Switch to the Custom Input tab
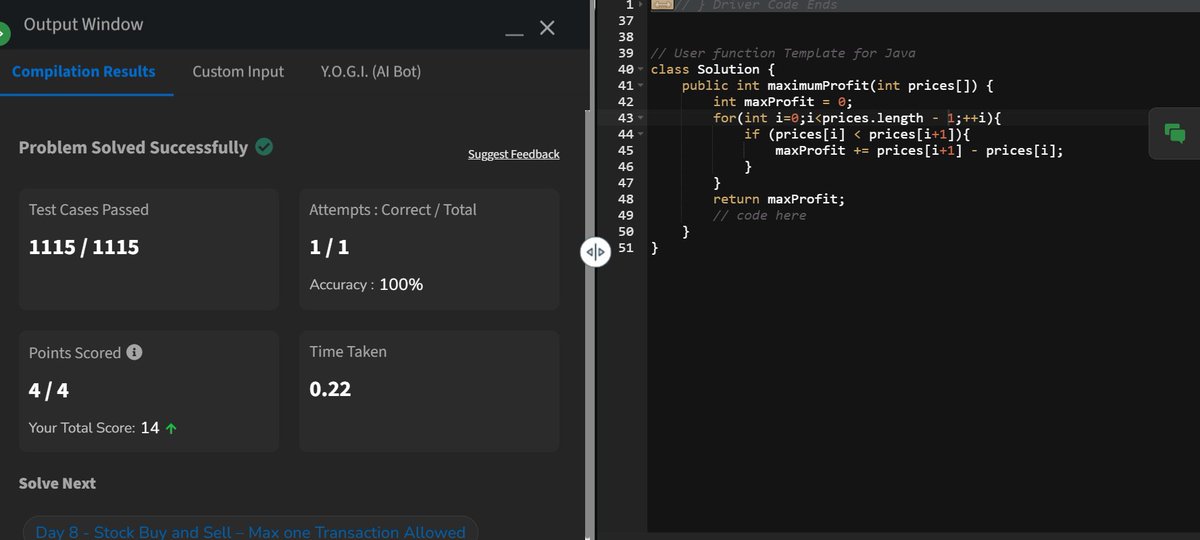The image size is (1200, 540). [x=238, y=72]
